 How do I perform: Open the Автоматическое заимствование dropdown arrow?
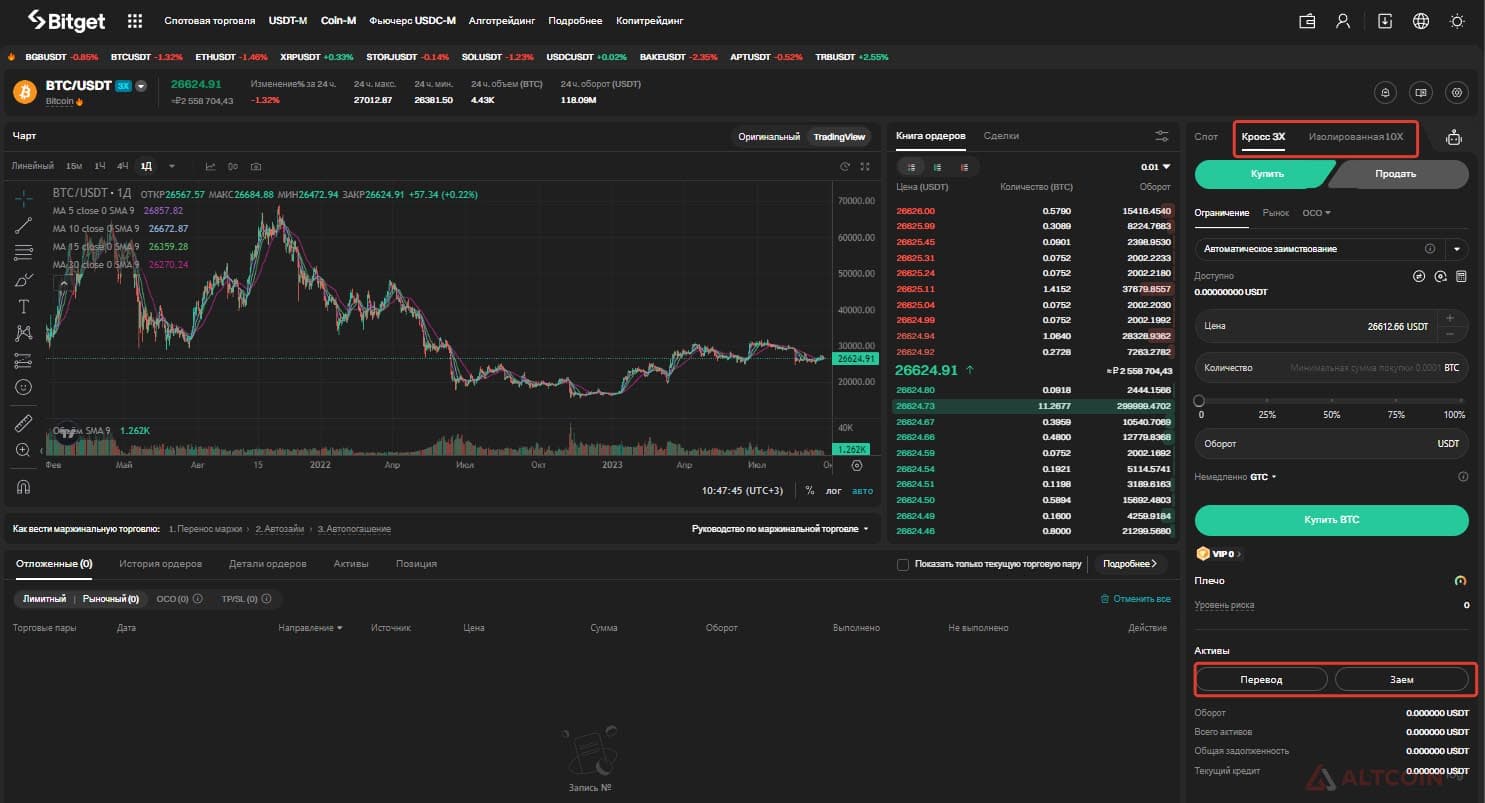click(x=1457, y=249)
